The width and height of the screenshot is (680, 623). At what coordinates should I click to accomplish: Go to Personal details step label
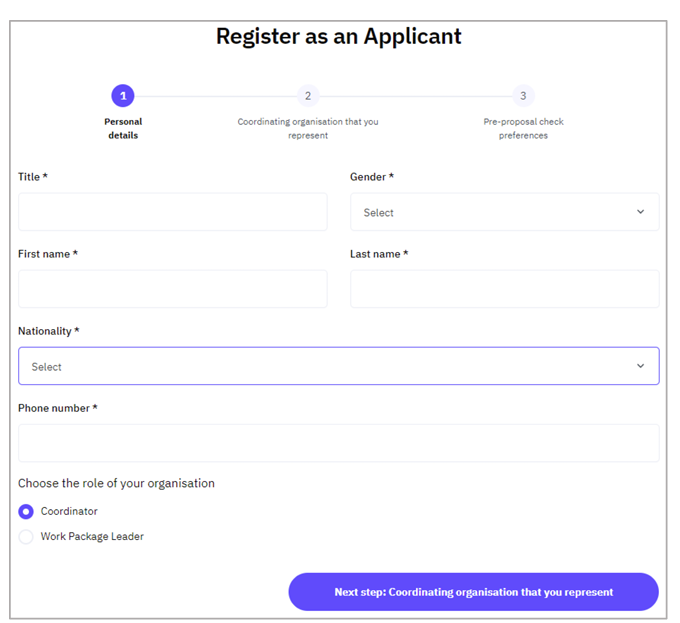[123, 128]
